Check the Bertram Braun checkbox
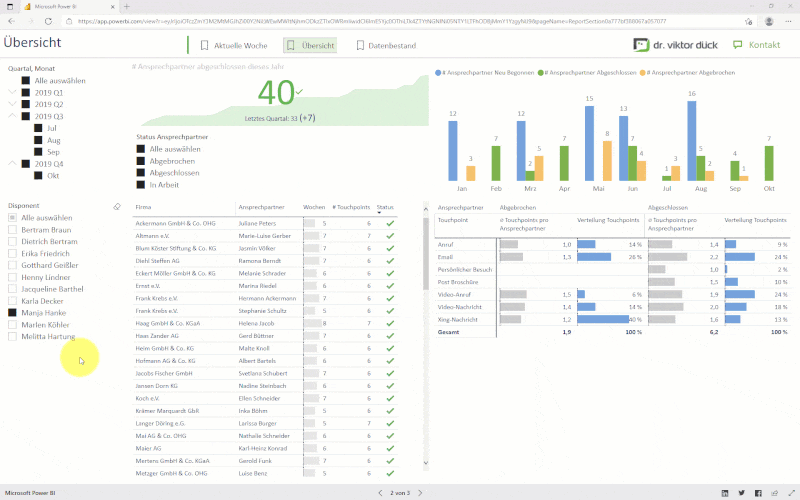The image size is (800, 500). point(13,229)
